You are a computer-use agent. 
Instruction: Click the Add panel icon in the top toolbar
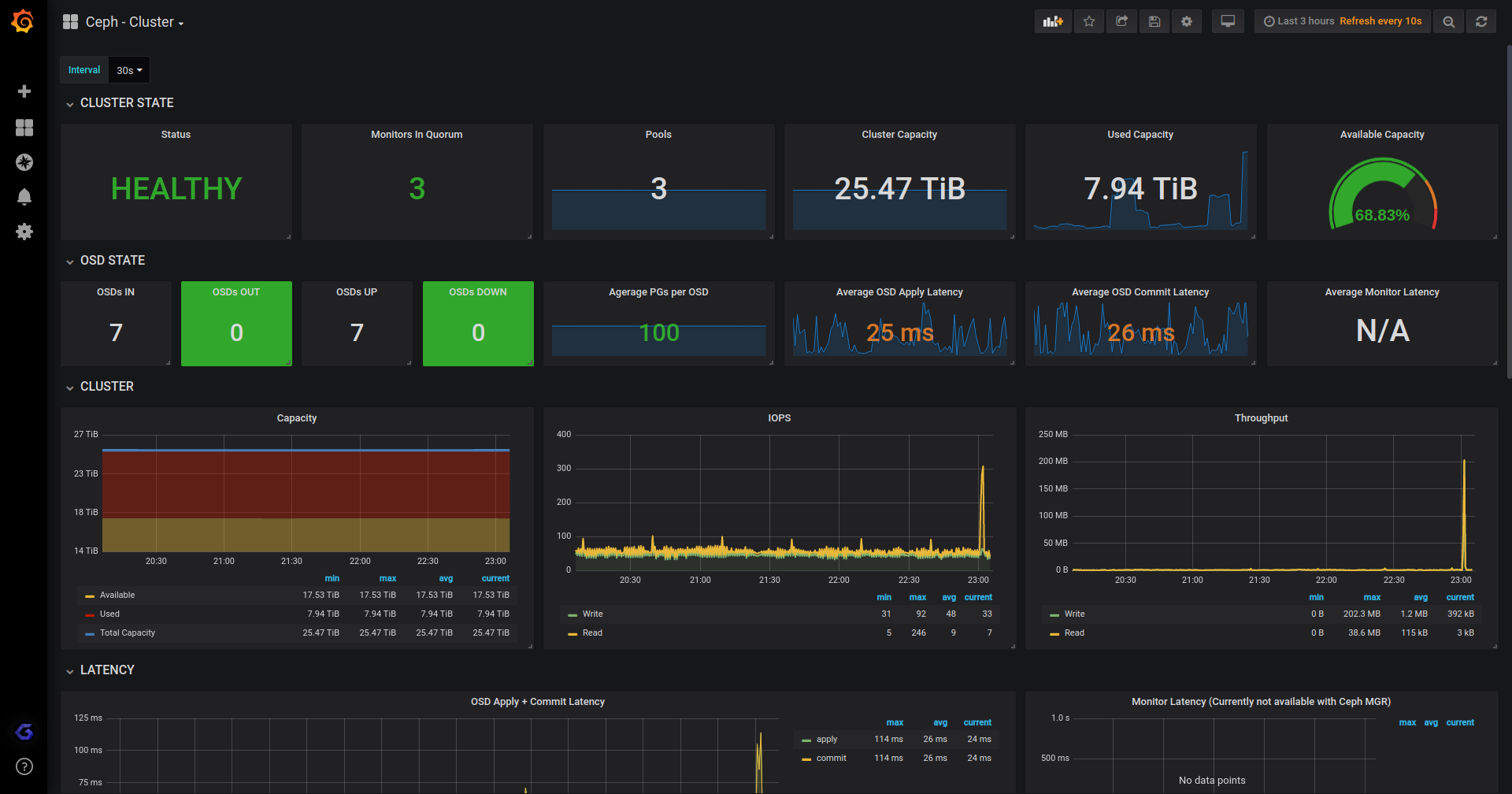pyautogui.click(x=1053, y=21)
